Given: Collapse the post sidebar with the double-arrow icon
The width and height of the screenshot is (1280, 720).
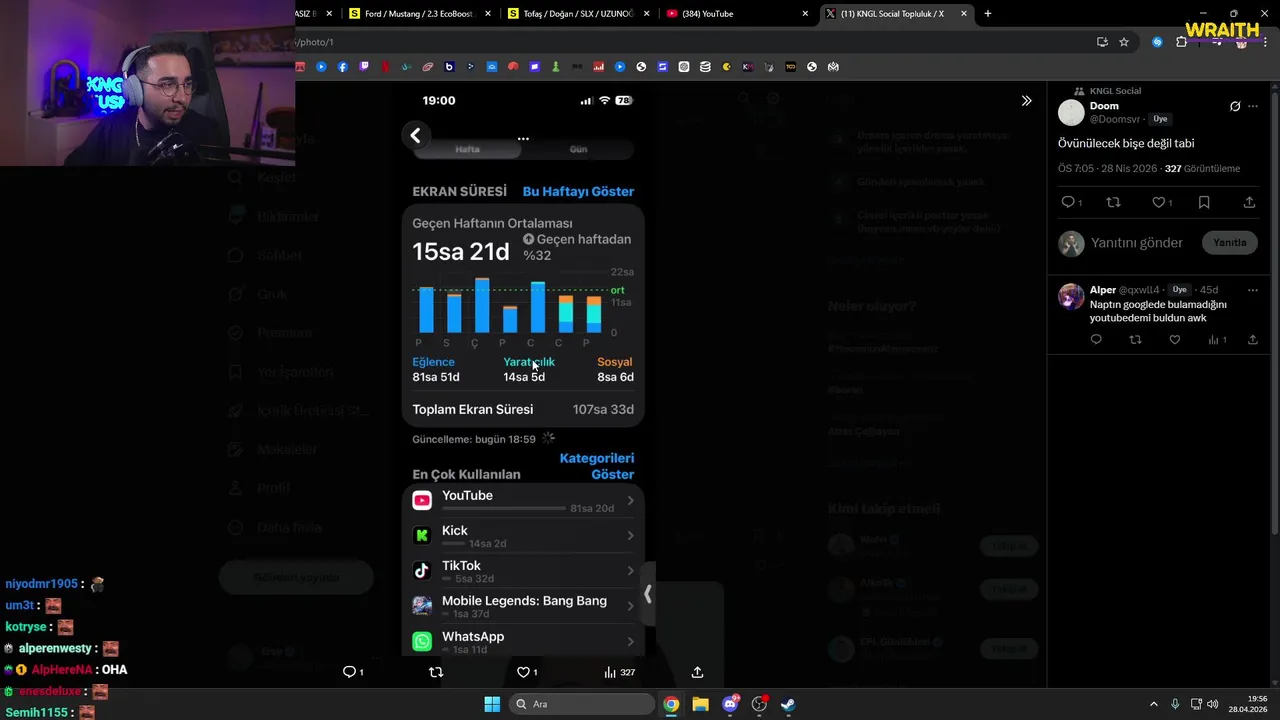Looking at the screenshot, I should click(x=1026, y=101).
